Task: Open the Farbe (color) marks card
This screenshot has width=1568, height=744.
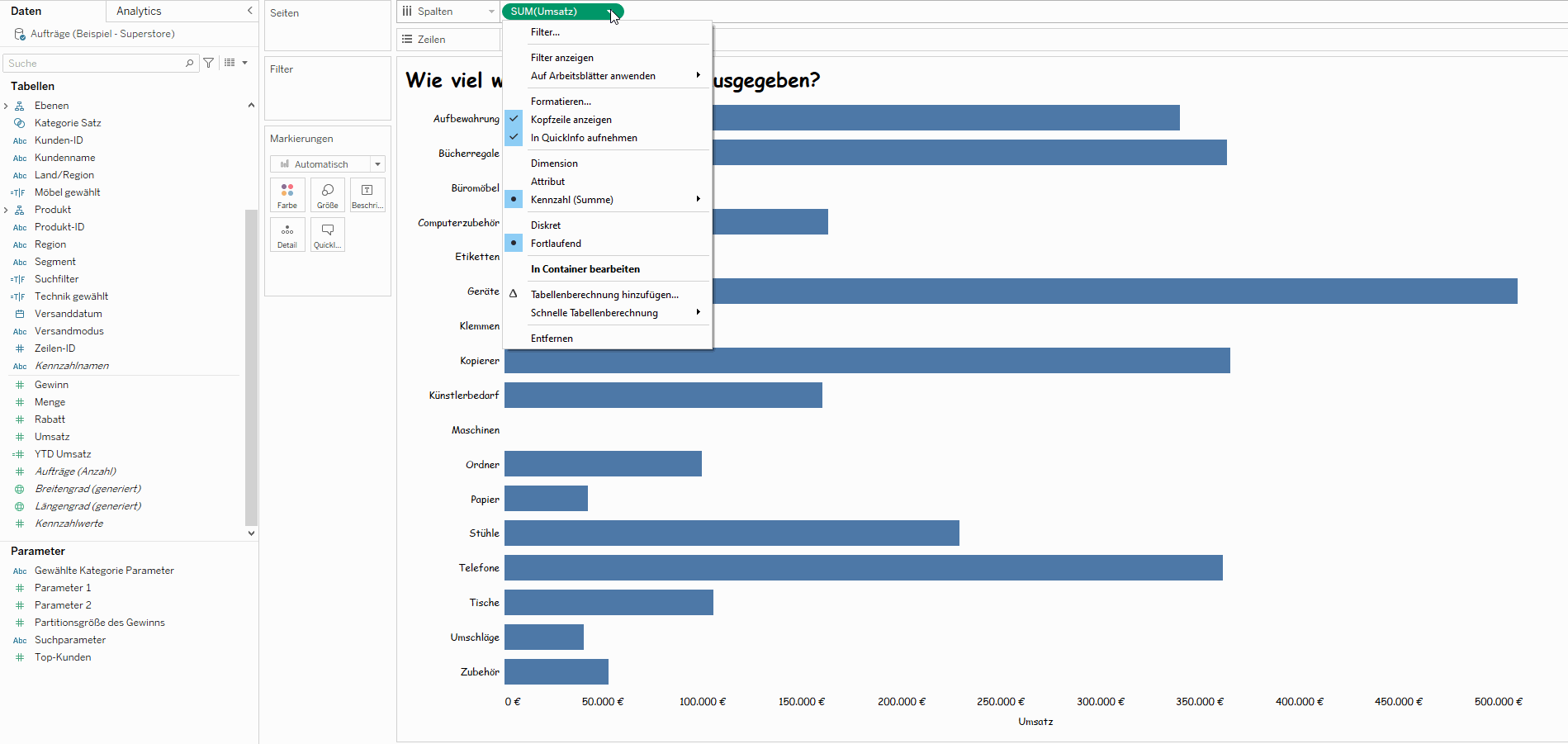Action: pyautogui.click(x=287, y=195)
